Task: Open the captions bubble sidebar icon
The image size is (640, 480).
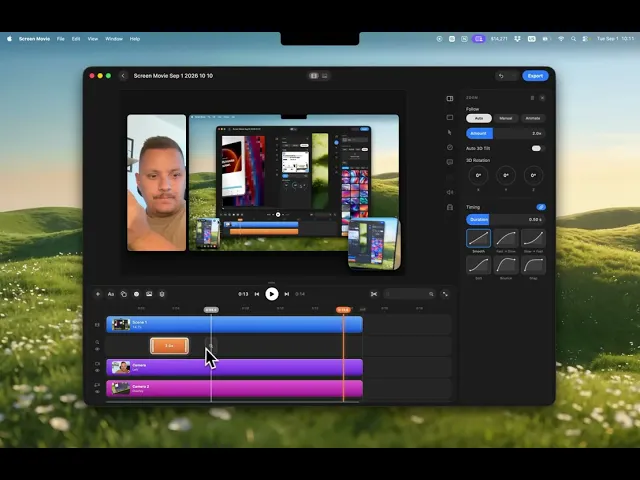Action: [x=450, y=162]
